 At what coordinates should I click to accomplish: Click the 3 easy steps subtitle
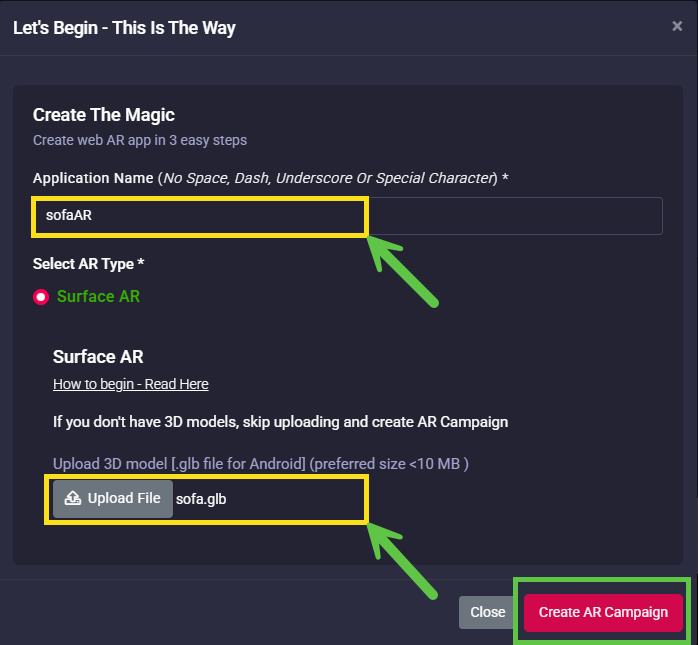[140, 140]
